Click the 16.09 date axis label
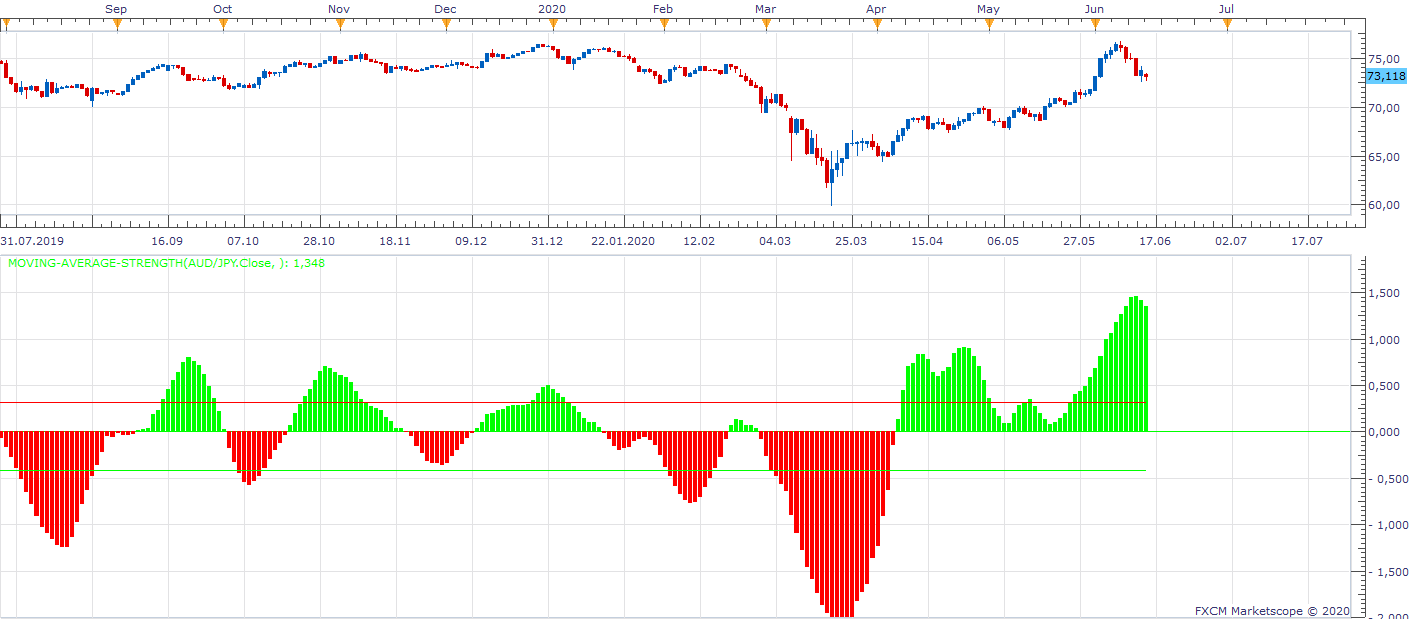 pyautogui.click(x=167, y=241)
